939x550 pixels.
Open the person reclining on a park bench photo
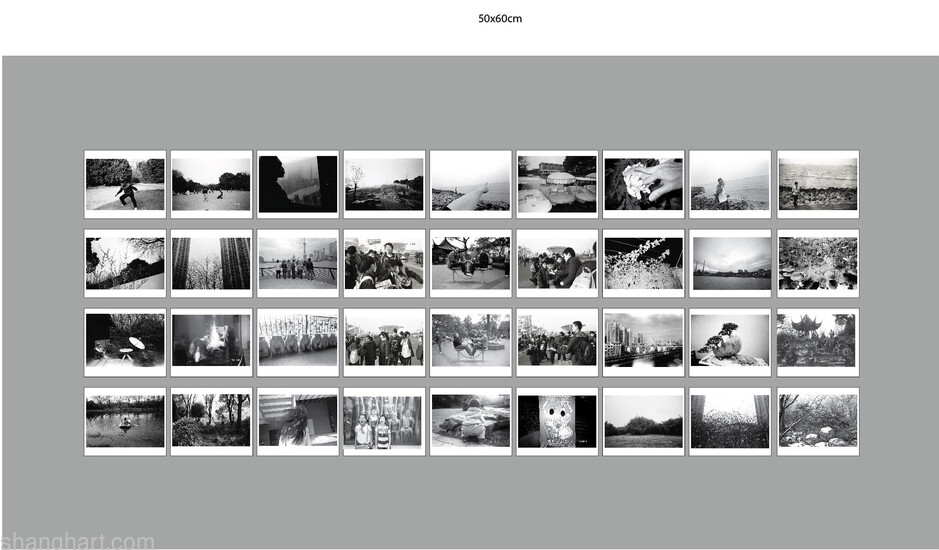471,342
